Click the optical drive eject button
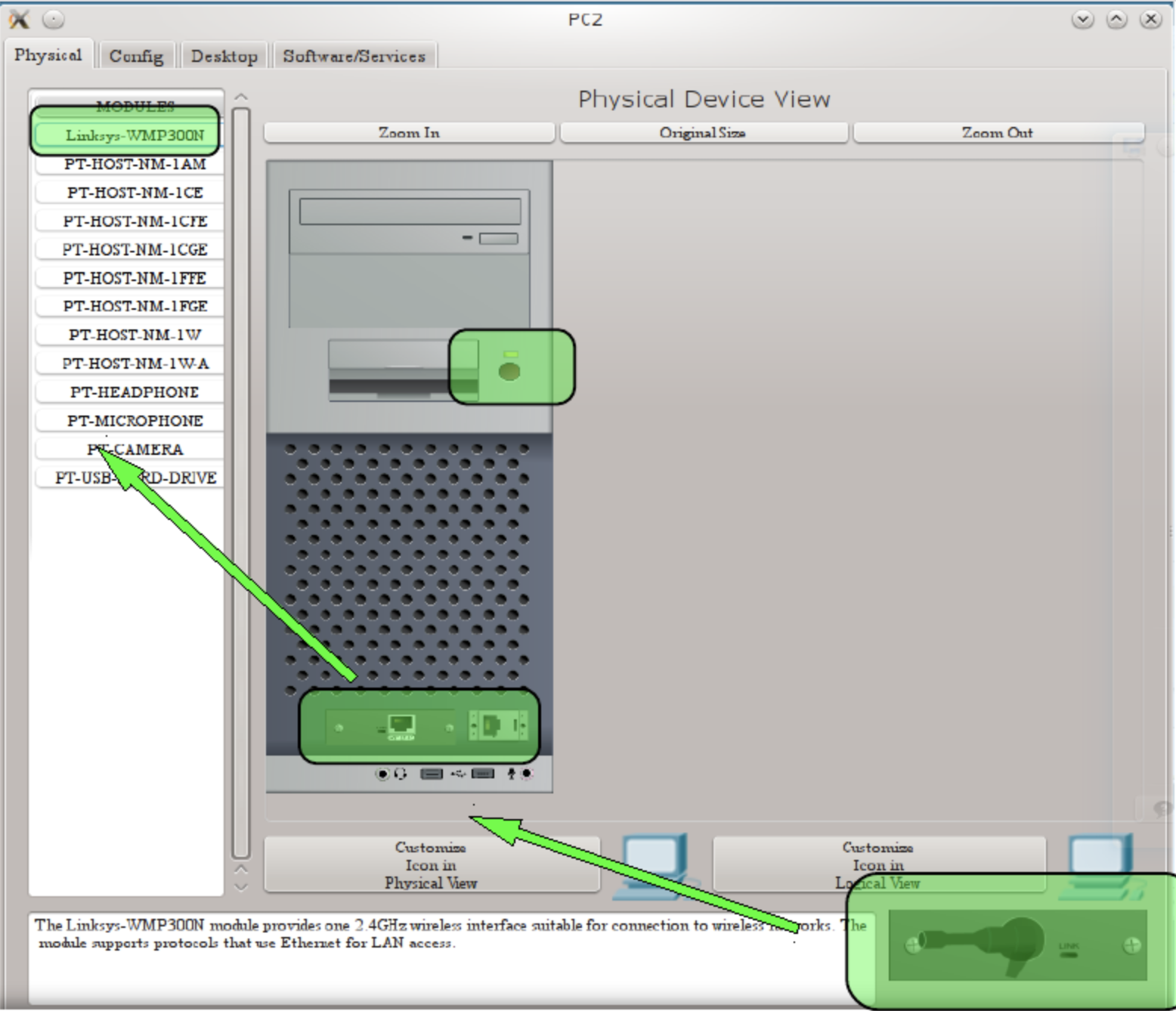This screenshot has width=1176, height=1011. click(499, 239)
